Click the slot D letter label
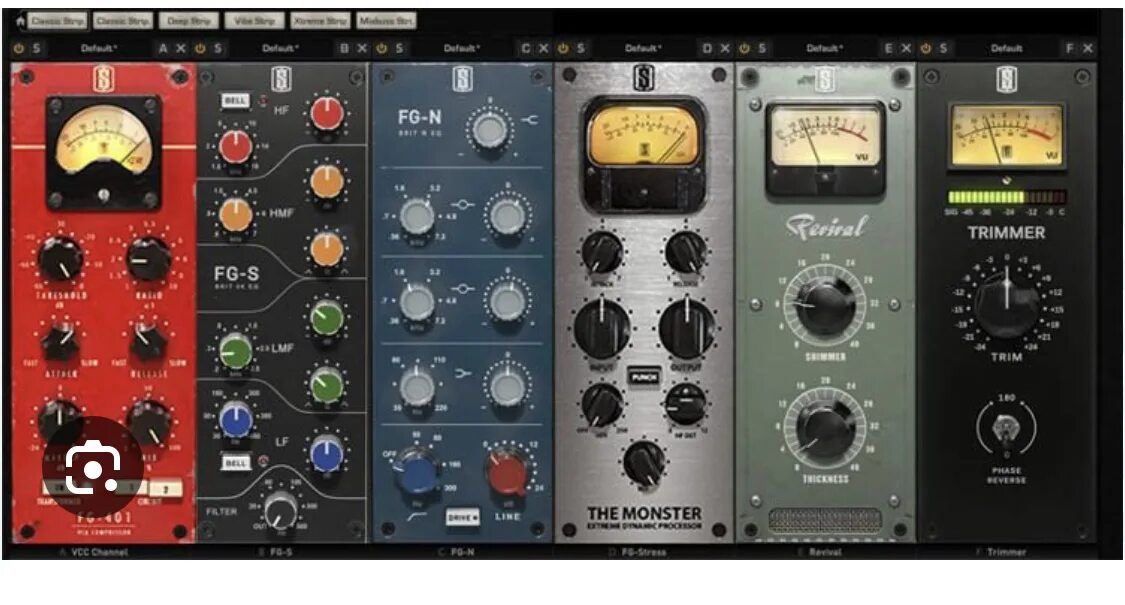 pyautogui.click(x=707, y=49)
